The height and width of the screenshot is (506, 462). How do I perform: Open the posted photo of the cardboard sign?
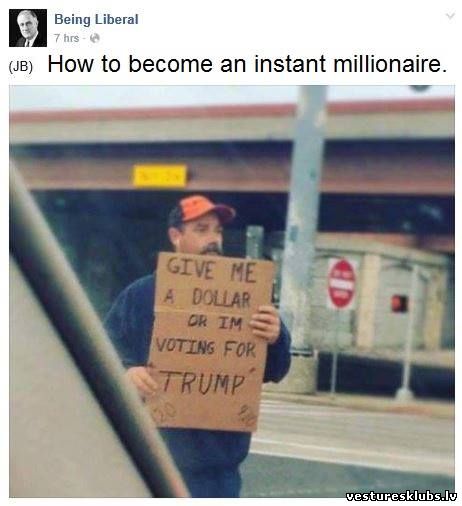tap(232, 291)
